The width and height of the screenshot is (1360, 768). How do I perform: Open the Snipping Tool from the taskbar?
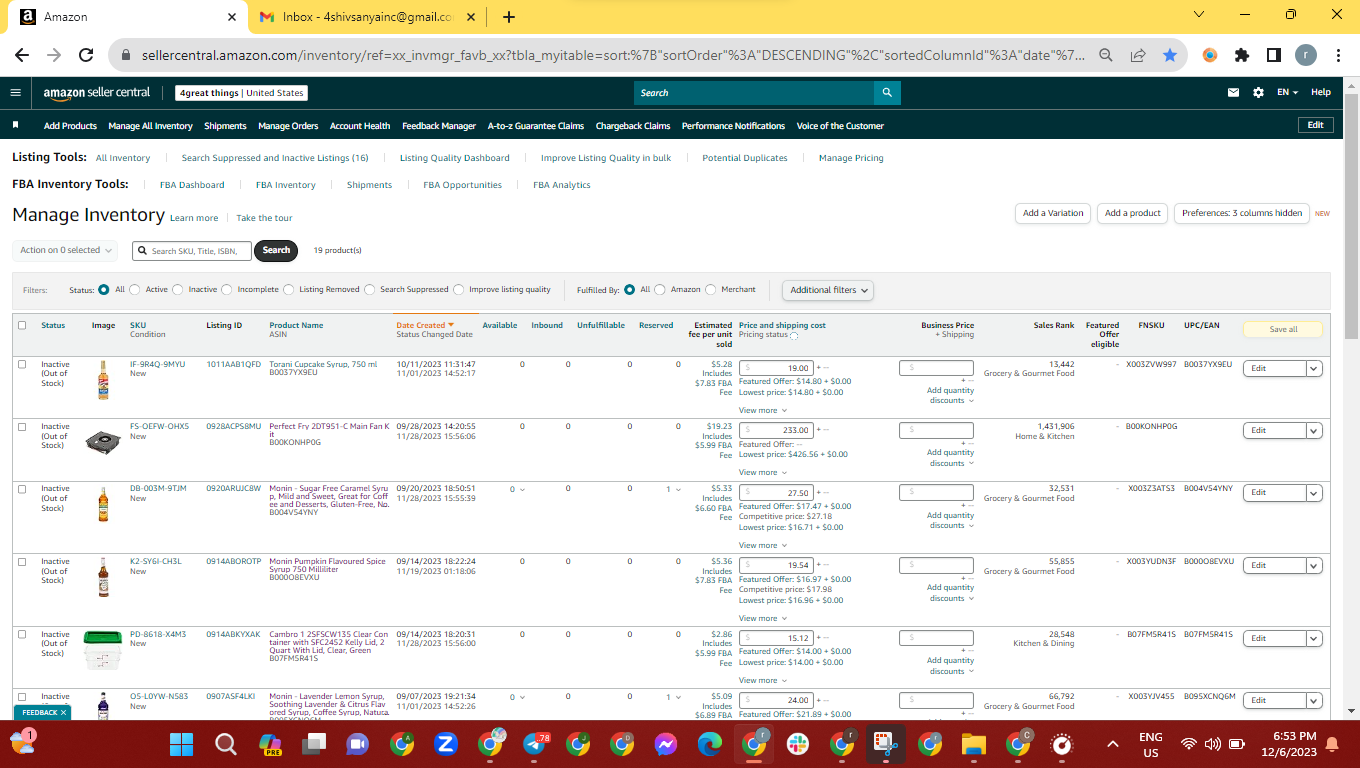(x=886, y=744)
